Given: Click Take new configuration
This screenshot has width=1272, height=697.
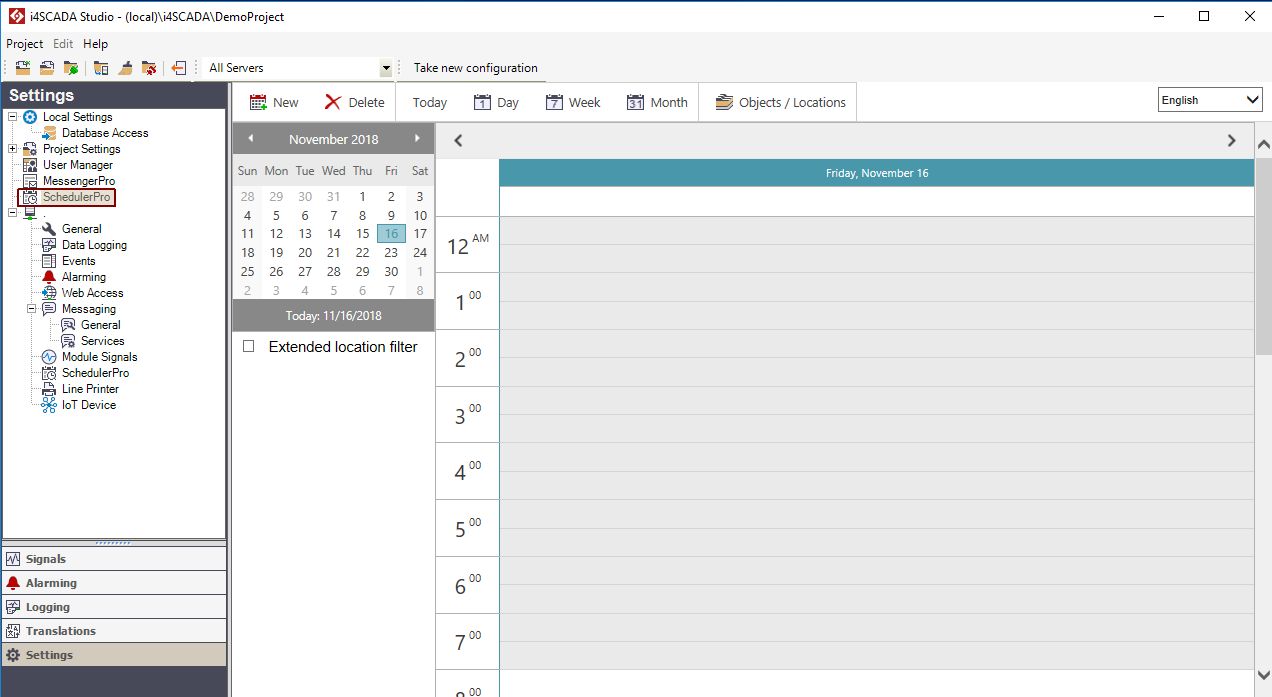Looking at the screenshot, I should coord(476,68).
